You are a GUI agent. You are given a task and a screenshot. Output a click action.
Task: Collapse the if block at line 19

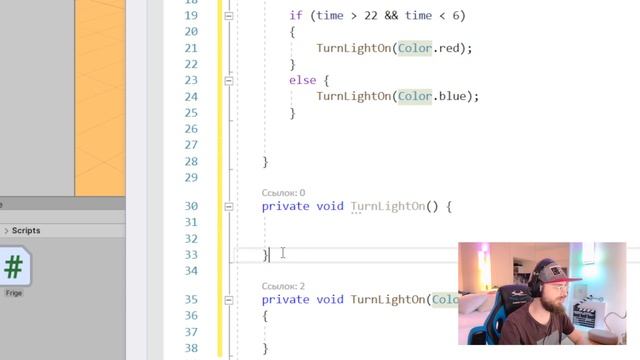(229, 16)
